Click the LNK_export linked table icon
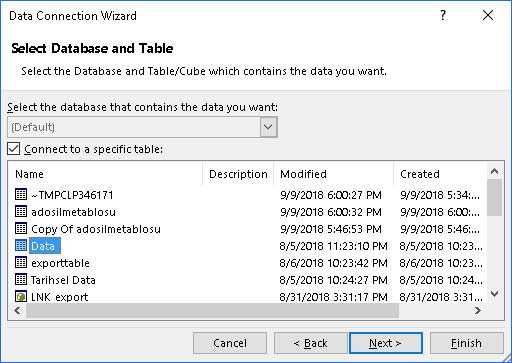The width and height of the screenshot is (512, 363). pos(21,296)
